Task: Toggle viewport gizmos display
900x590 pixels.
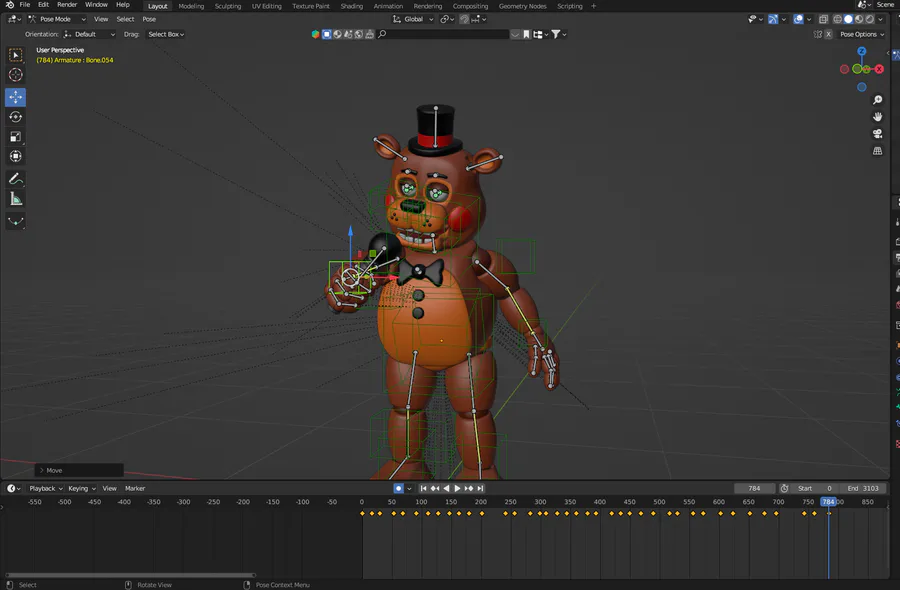Action: coord(773,19)
